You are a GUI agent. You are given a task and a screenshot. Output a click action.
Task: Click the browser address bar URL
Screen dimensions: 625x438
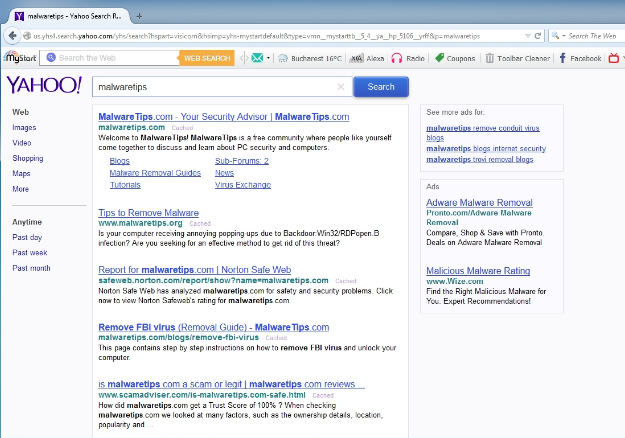pos(256,36)
